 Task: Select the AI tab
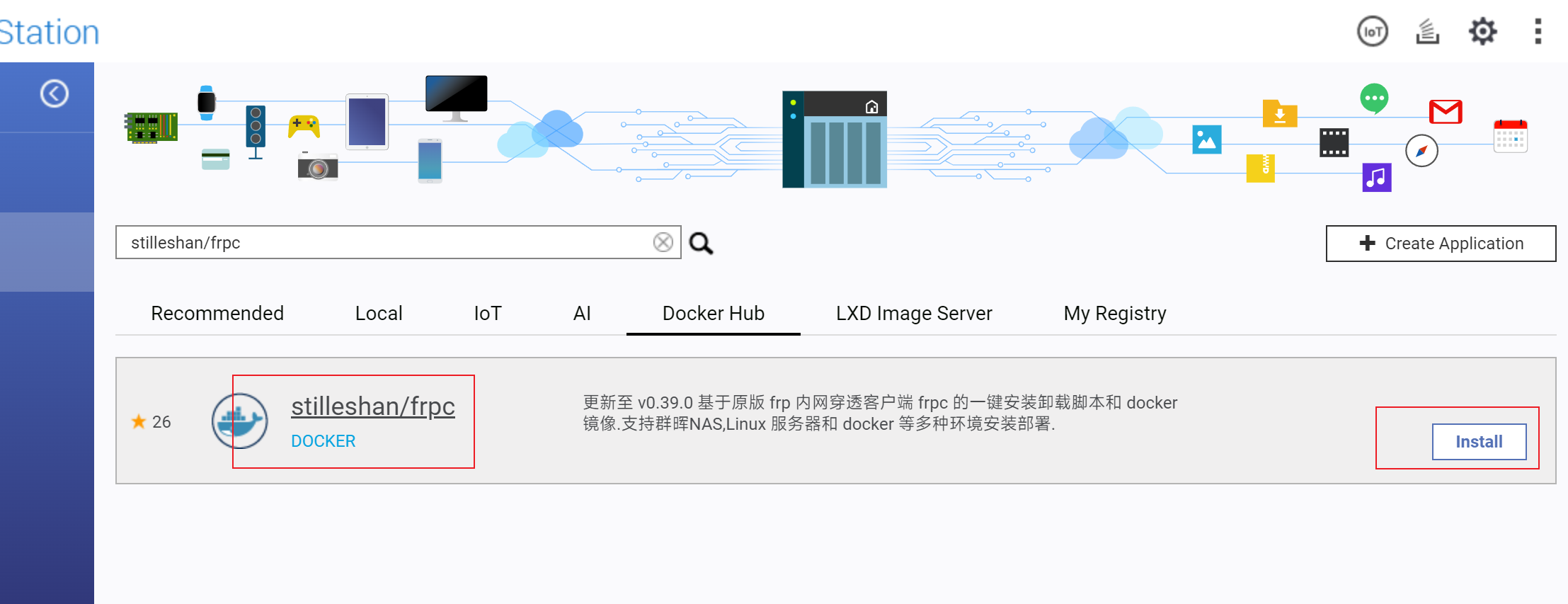582,313
